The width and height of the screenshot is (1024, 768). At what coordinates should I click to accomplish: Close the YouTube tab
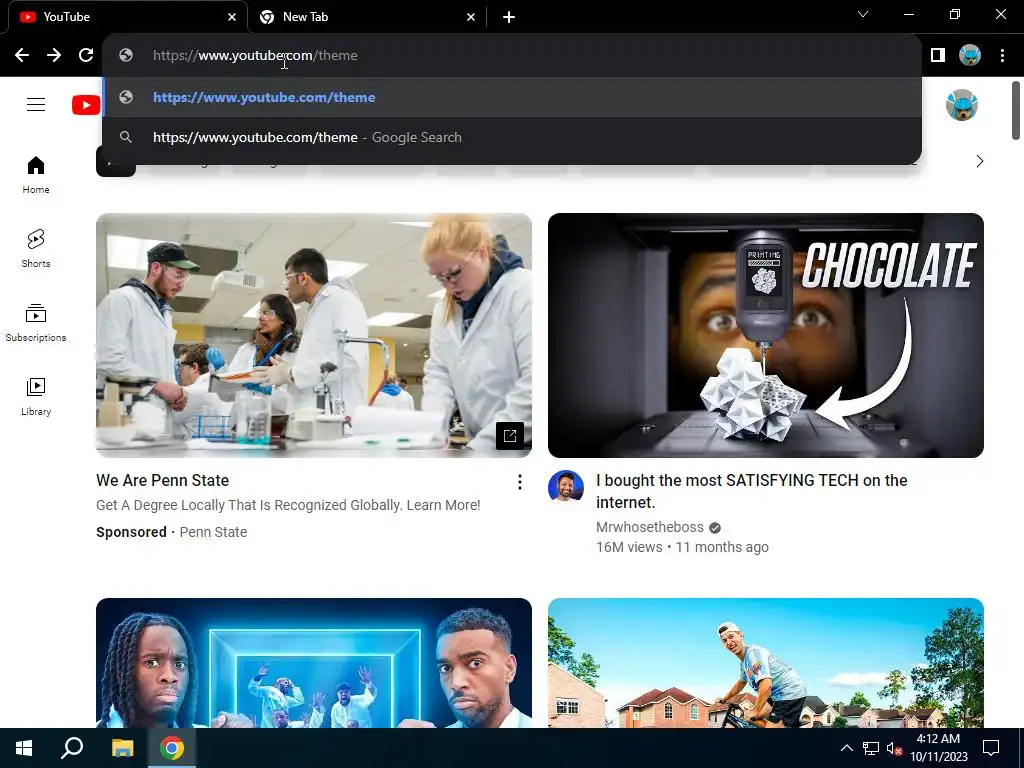pyautogui.click(x=232, y=17)
